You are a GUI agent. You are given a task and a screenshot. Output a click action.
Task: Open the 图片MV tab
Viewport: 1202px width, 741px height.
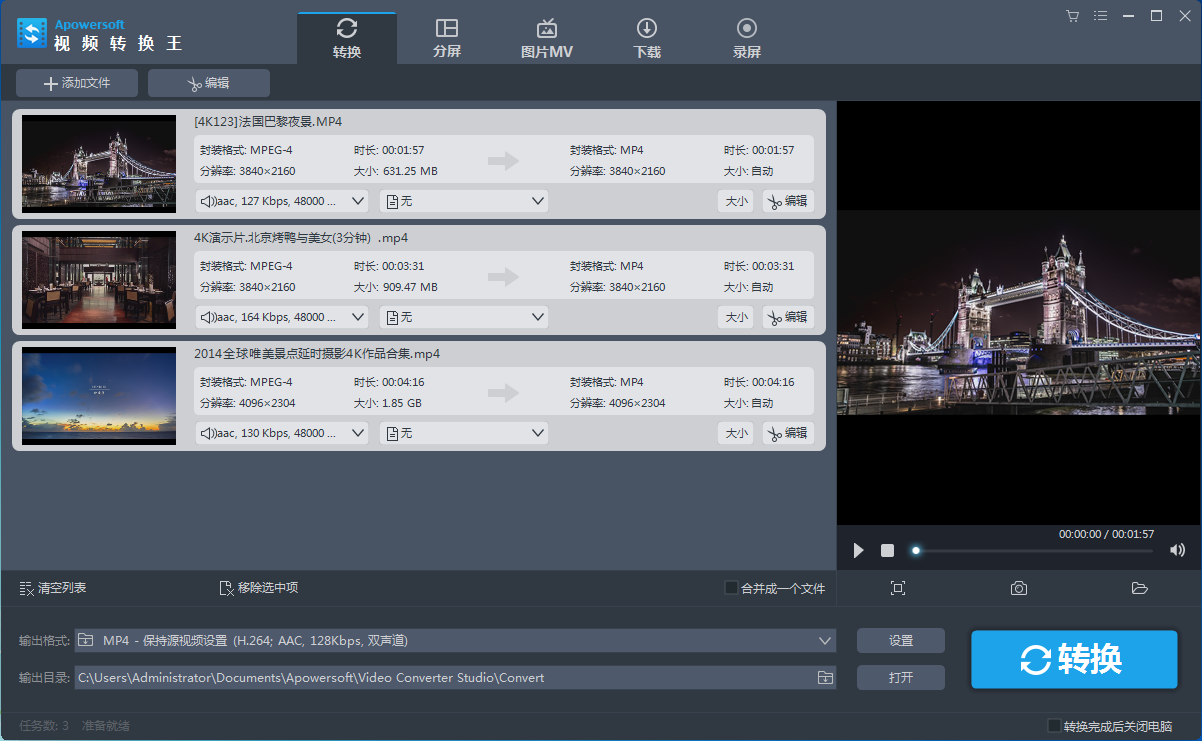click(x=546, y=35)
